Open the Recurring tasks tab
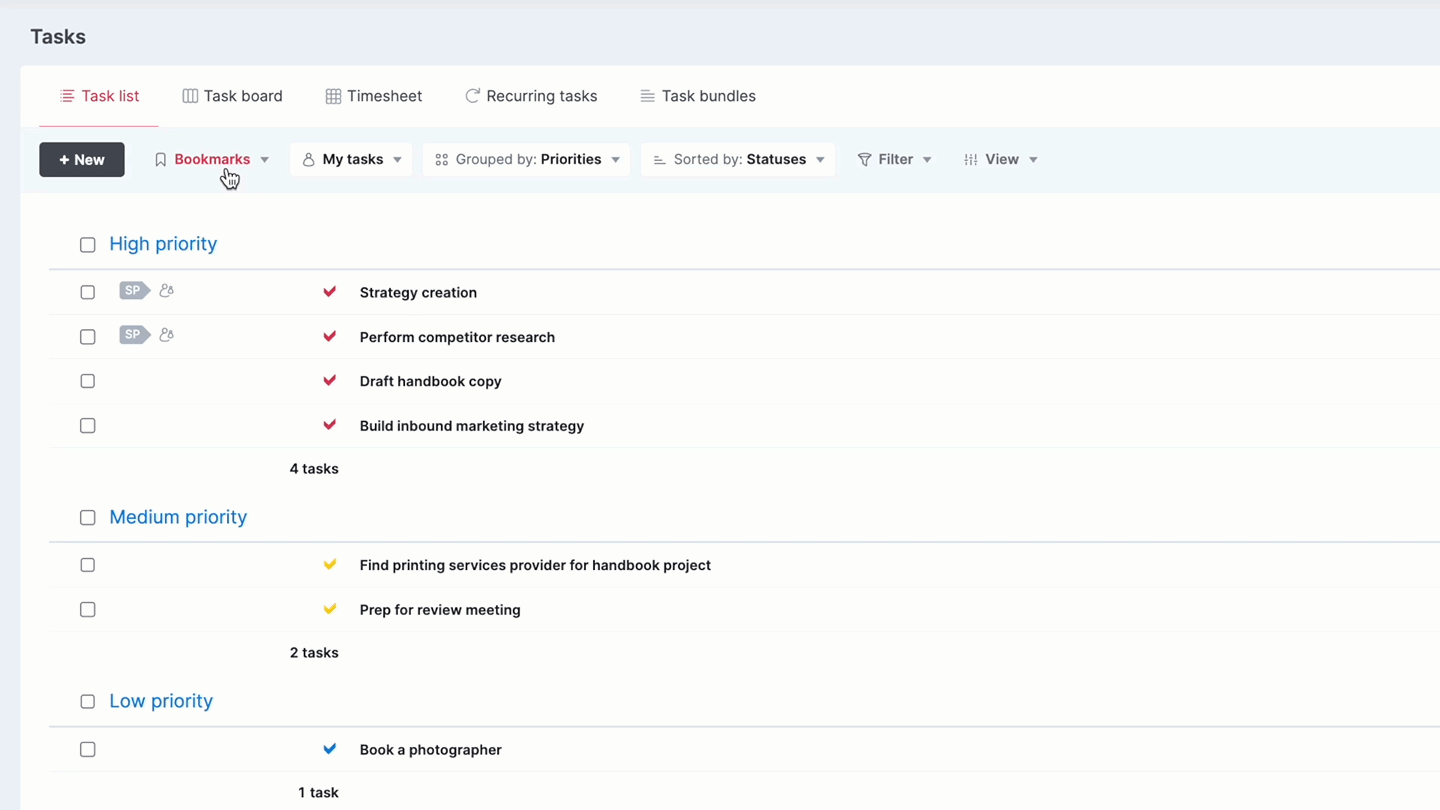Viewport: 1440px width, 810px height. [x=531, y=96]
